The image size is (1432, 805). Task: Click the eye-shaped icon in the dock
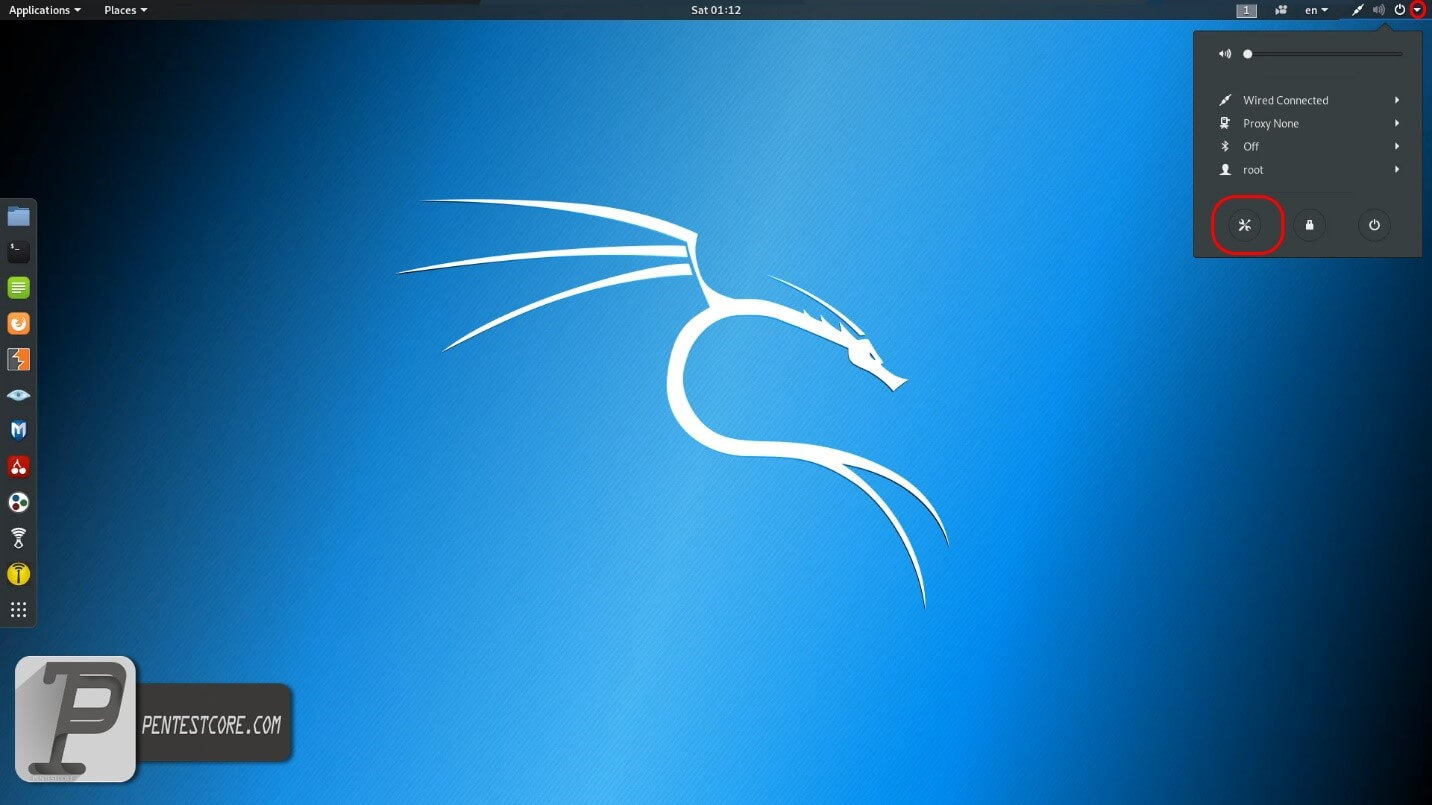[18, 395]
